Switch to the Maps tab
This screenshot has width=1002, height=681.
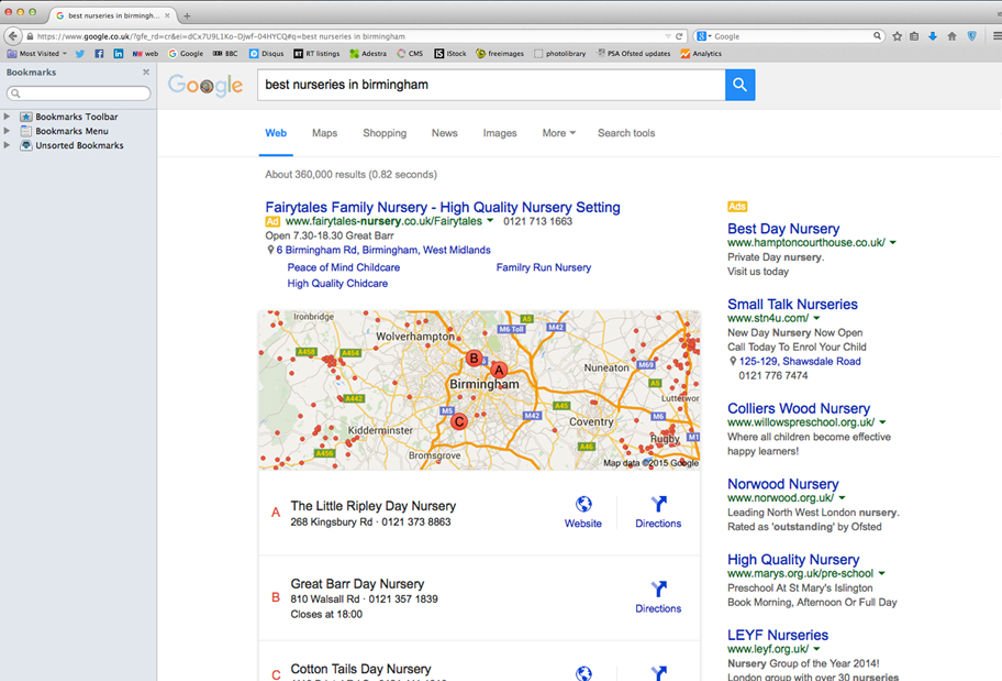click(x=325, y=133)
